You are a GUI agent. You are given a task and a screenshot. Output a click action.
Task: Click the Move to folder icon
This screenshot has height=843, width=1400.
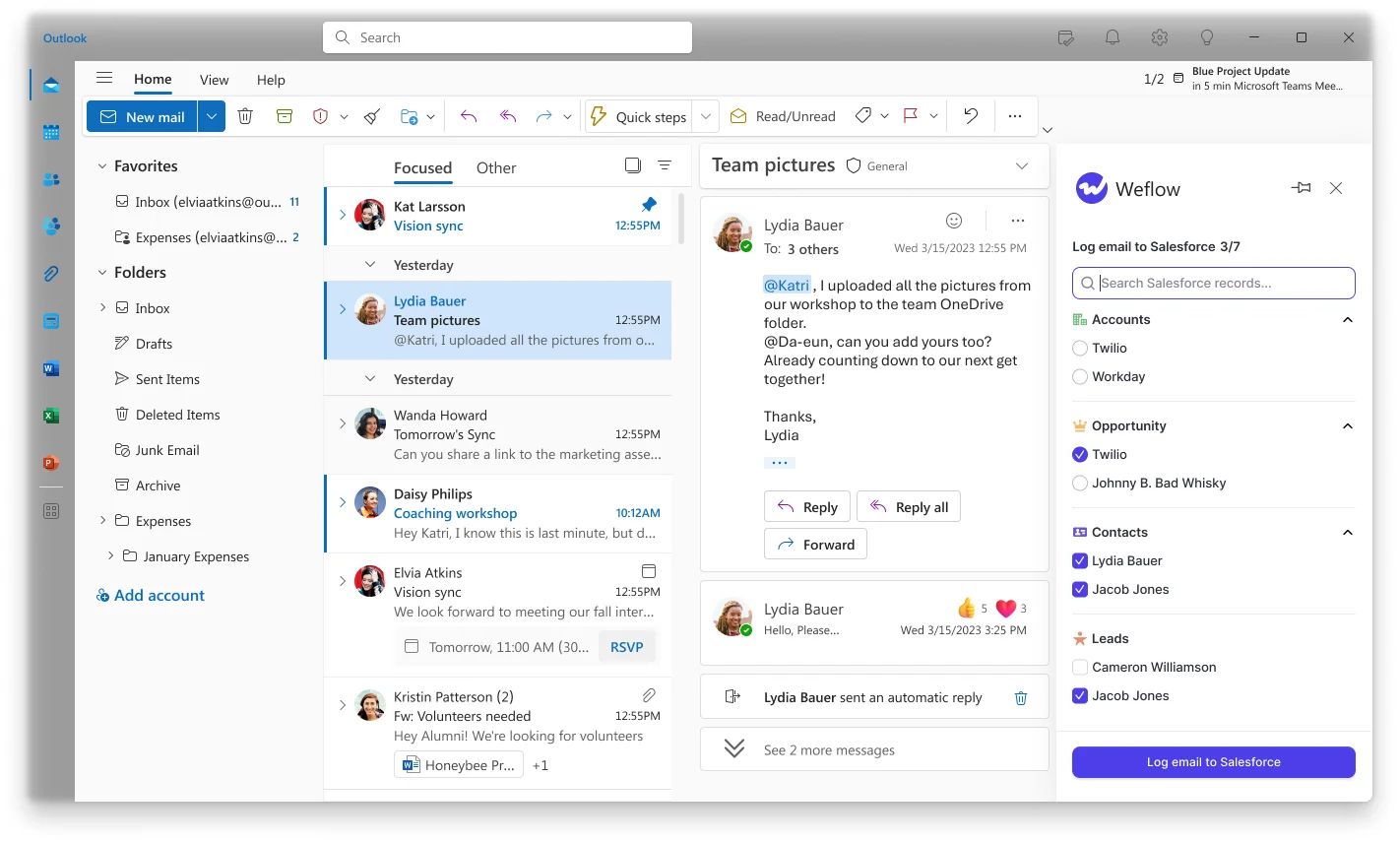[410, 116]
